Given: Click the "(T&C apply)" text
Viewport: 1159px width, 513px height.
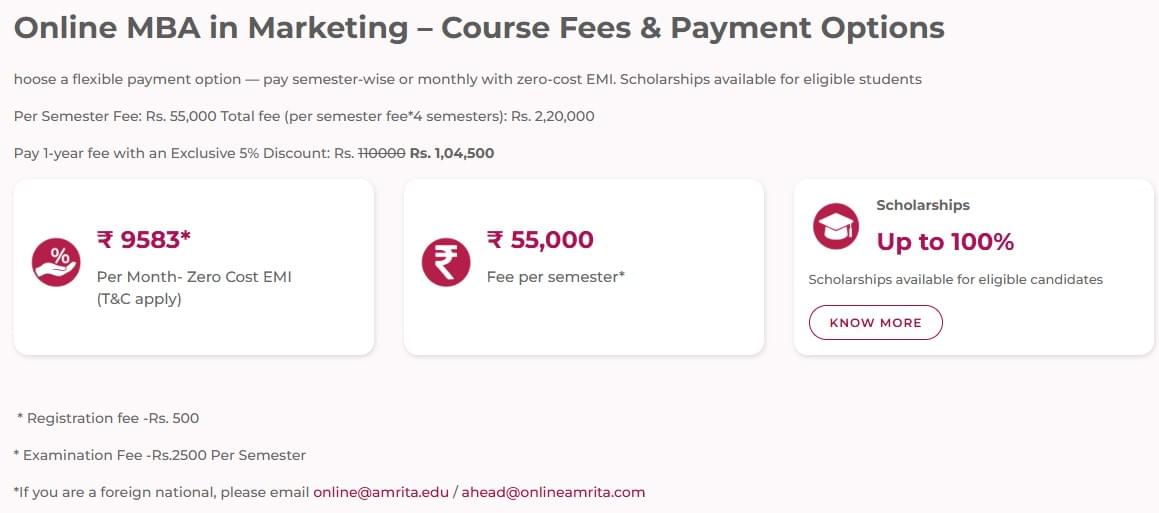Looking at the screenshot, I should [x=139, y=298].
